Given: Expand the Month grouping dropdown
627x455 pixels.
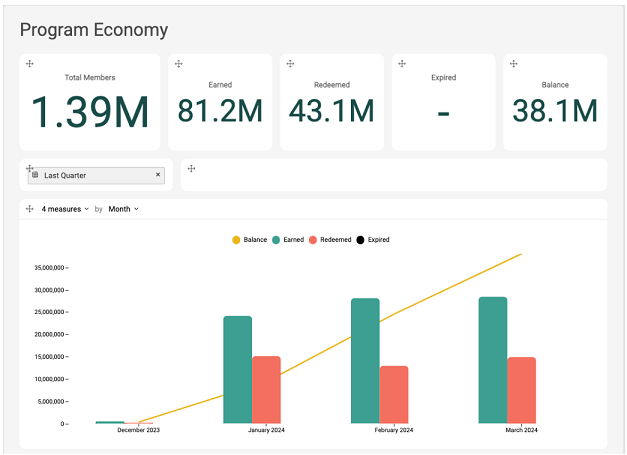Looking at the screenshot, I should click(x=123, y=209).
